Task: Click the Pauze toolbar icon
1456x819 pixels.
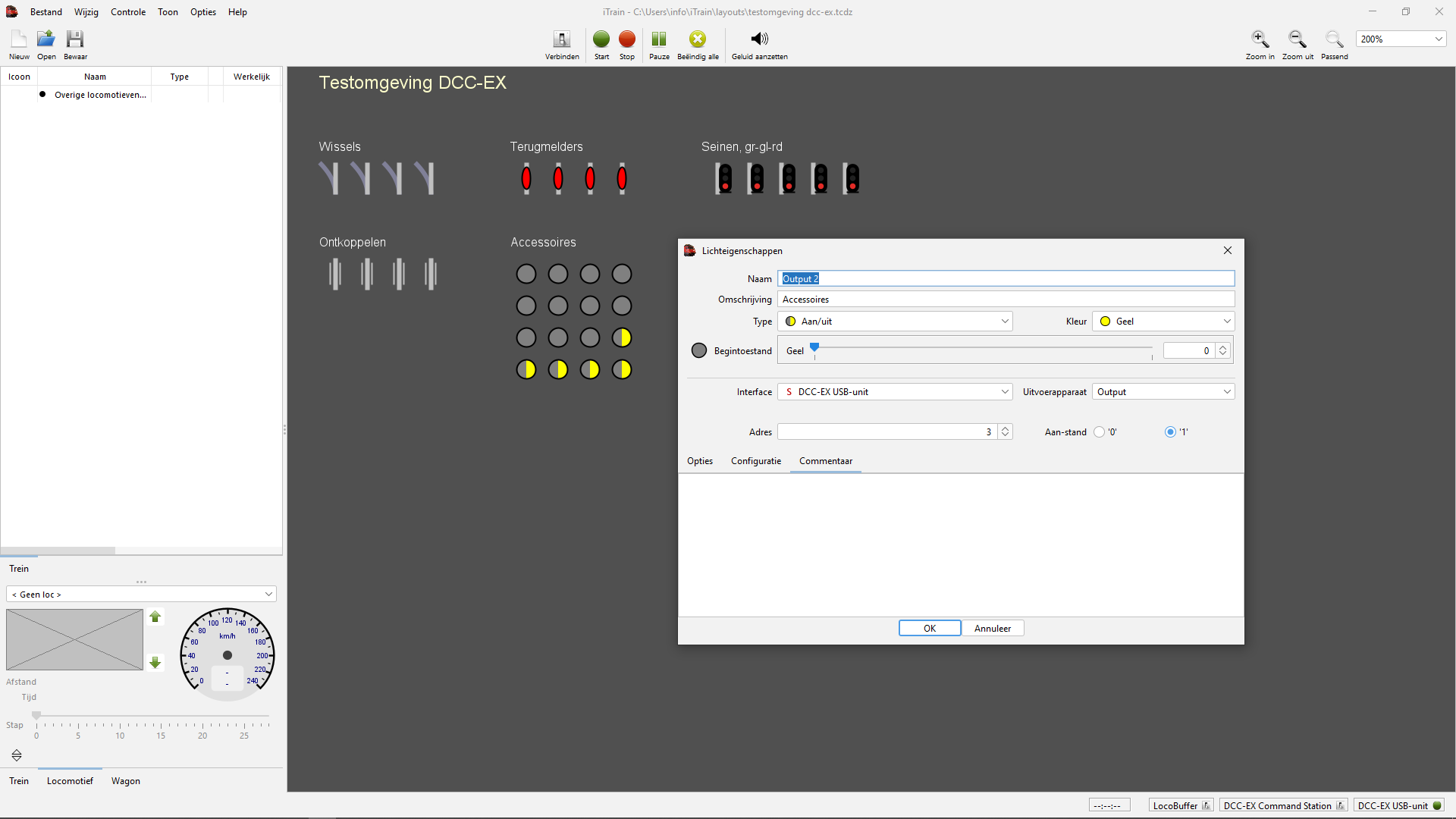Action: point(659,39)
